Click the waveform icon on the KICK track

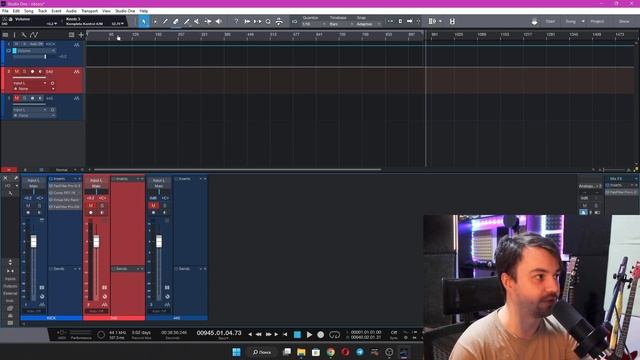click(x=76, y=44)
